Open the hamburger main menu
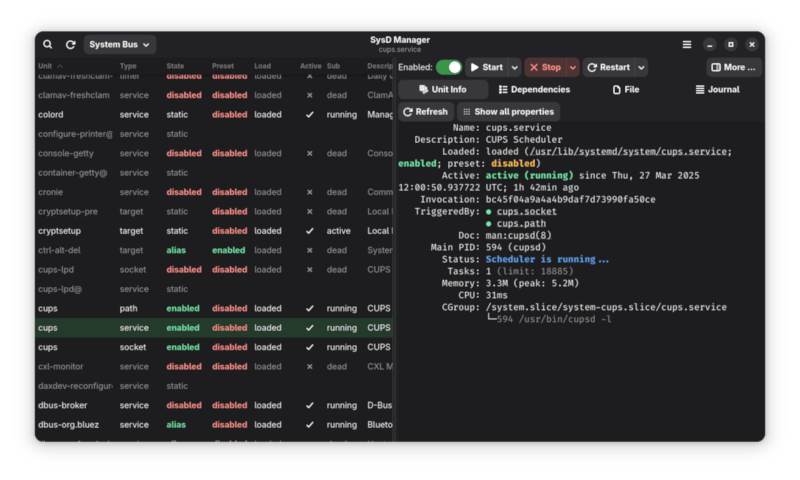The height and width of the screenshot is (480, 800). click(x=687, y=45)
